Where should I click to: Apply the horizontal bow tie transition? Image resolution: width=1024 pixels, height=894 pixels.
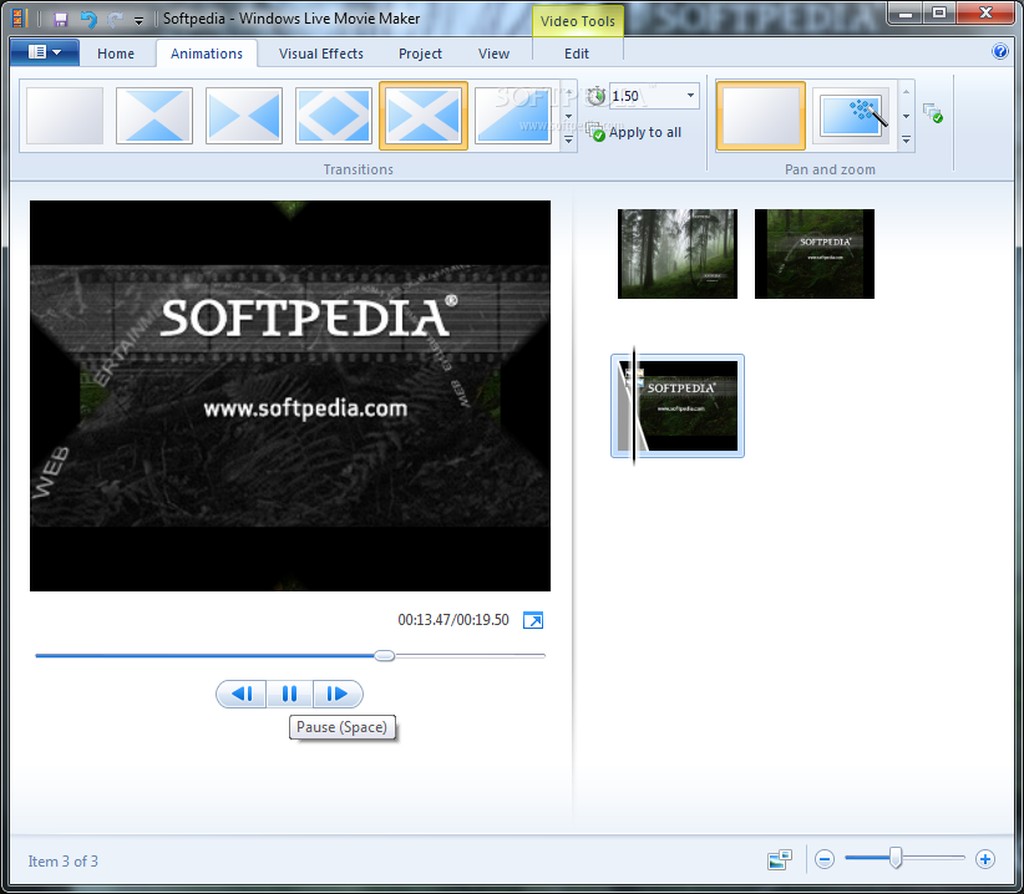pyautogui.click(x=244, y=116)
